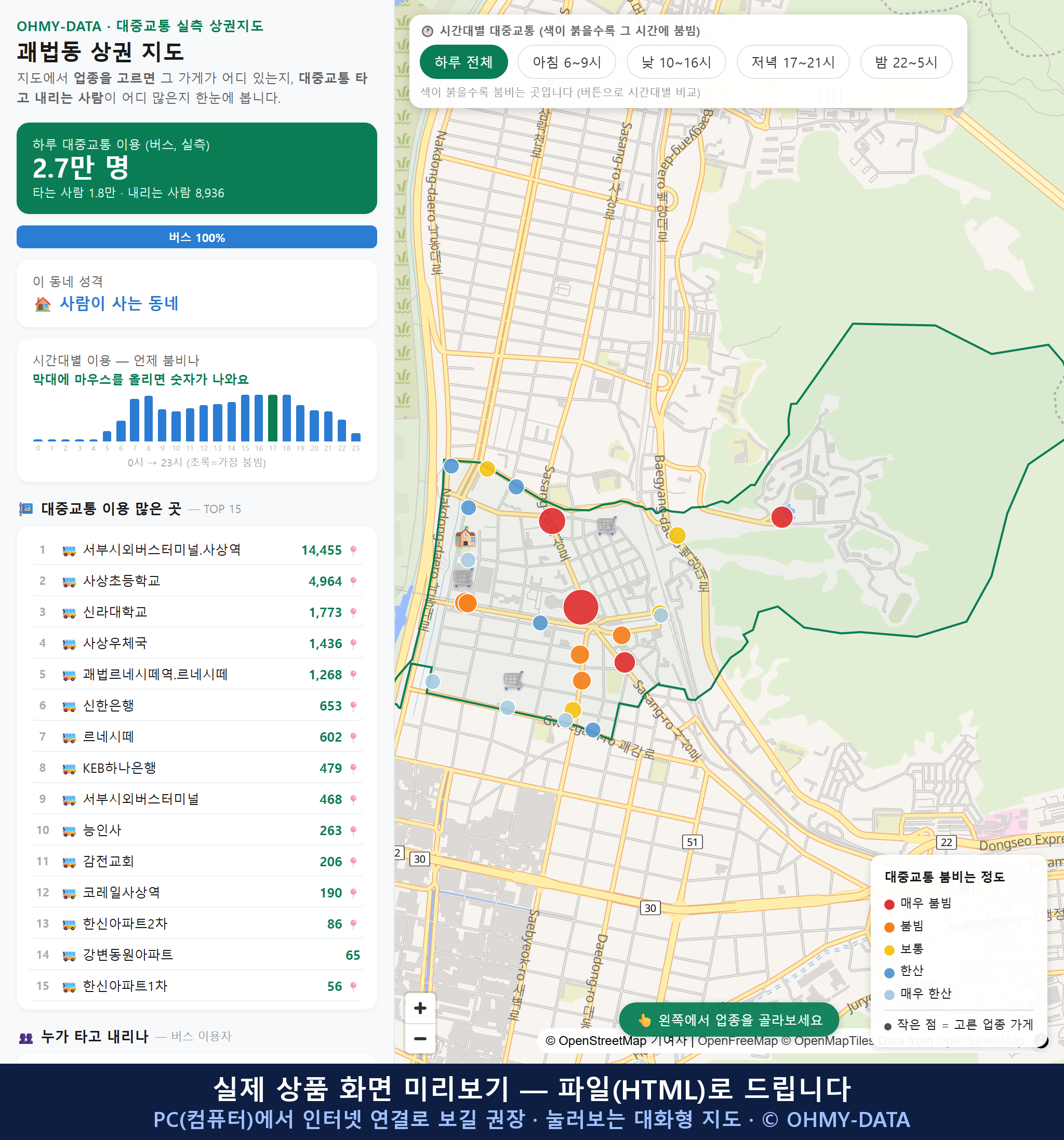This screenshot has height=1140, width=1064.
Task: Click the blue 버스 100% share bar
Action: click(197, 237)
